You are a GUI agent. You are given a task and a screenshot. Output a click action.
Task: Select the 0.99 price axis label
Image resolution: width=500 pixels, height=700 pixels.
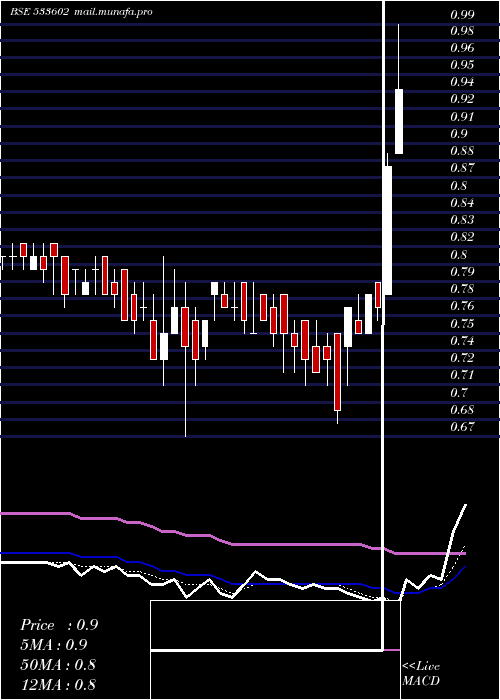pyautogui.click(x=462, y=15)
